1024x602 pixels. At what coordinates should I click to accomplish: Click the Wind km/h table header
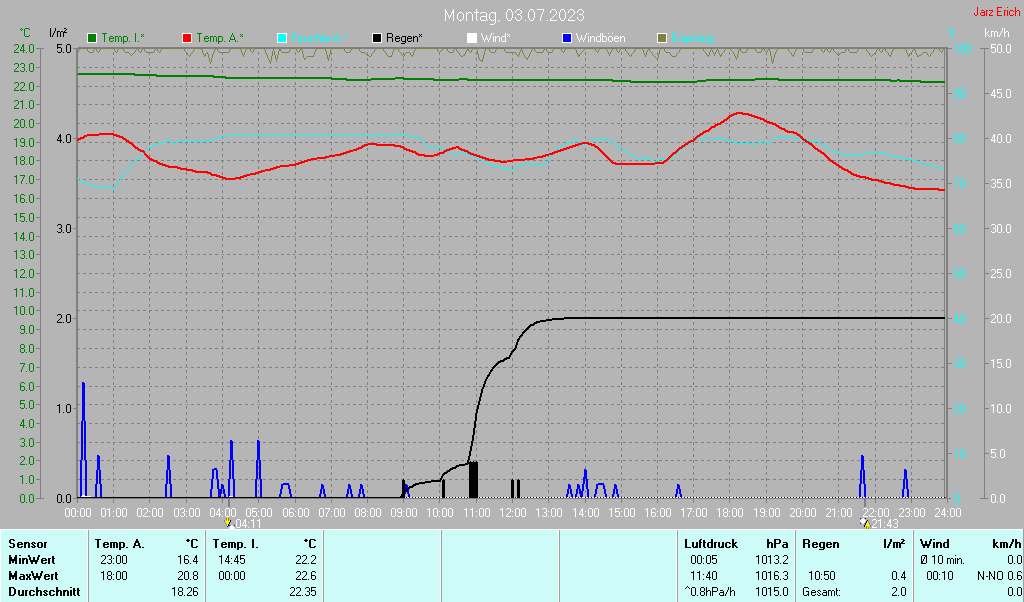point(970,544)
